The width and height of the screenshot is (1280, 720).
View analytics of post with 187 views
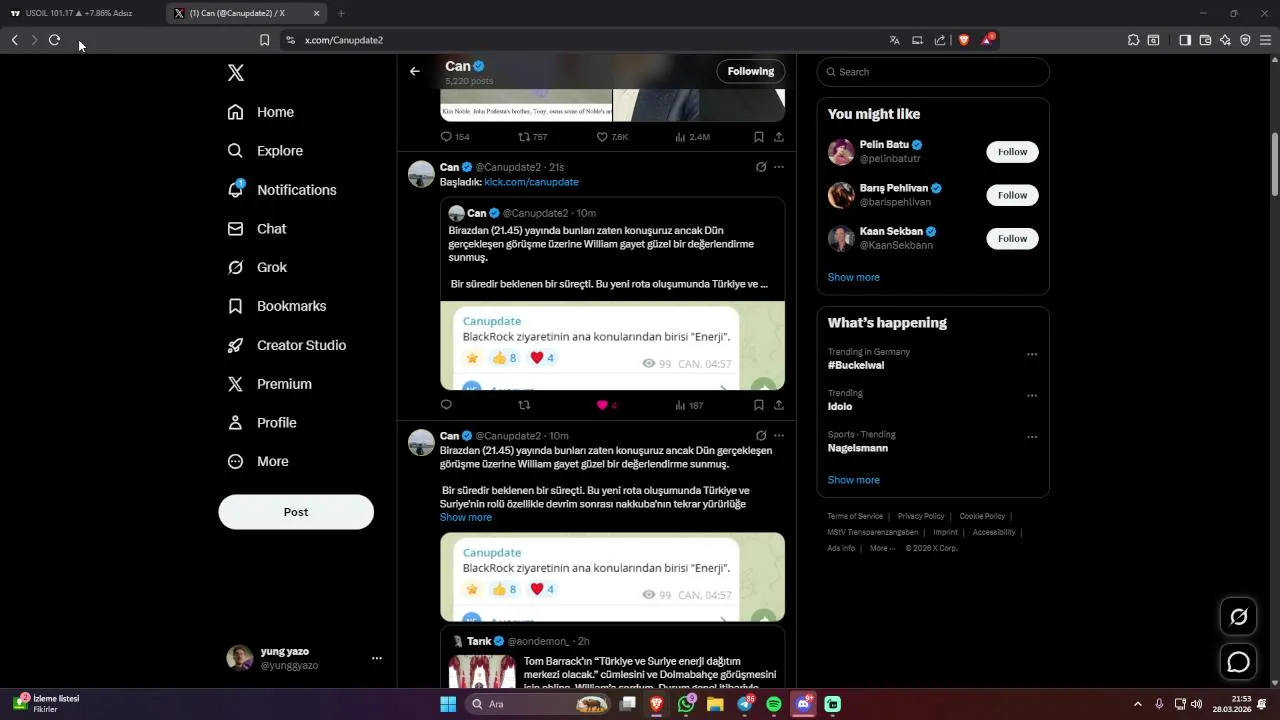[689, 405]
